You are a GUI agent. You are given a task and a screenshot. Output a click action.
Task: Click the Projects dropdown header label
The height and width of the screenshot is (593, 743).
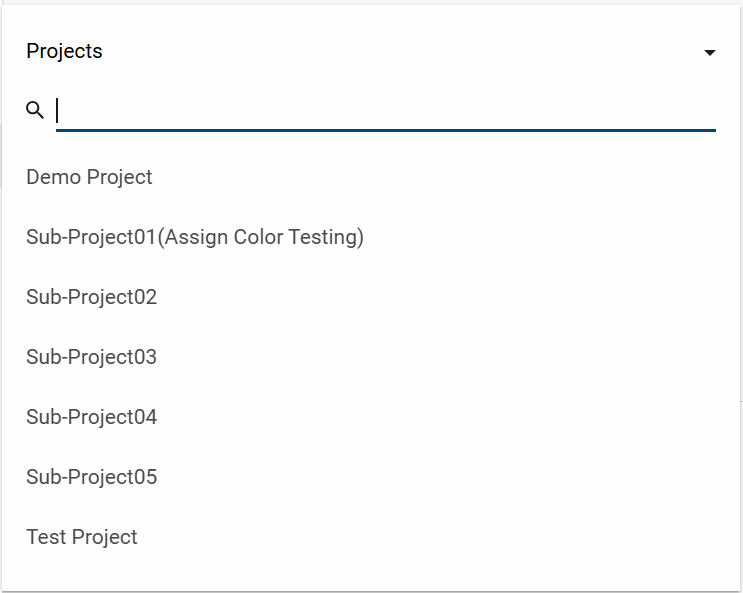[65, 51]
